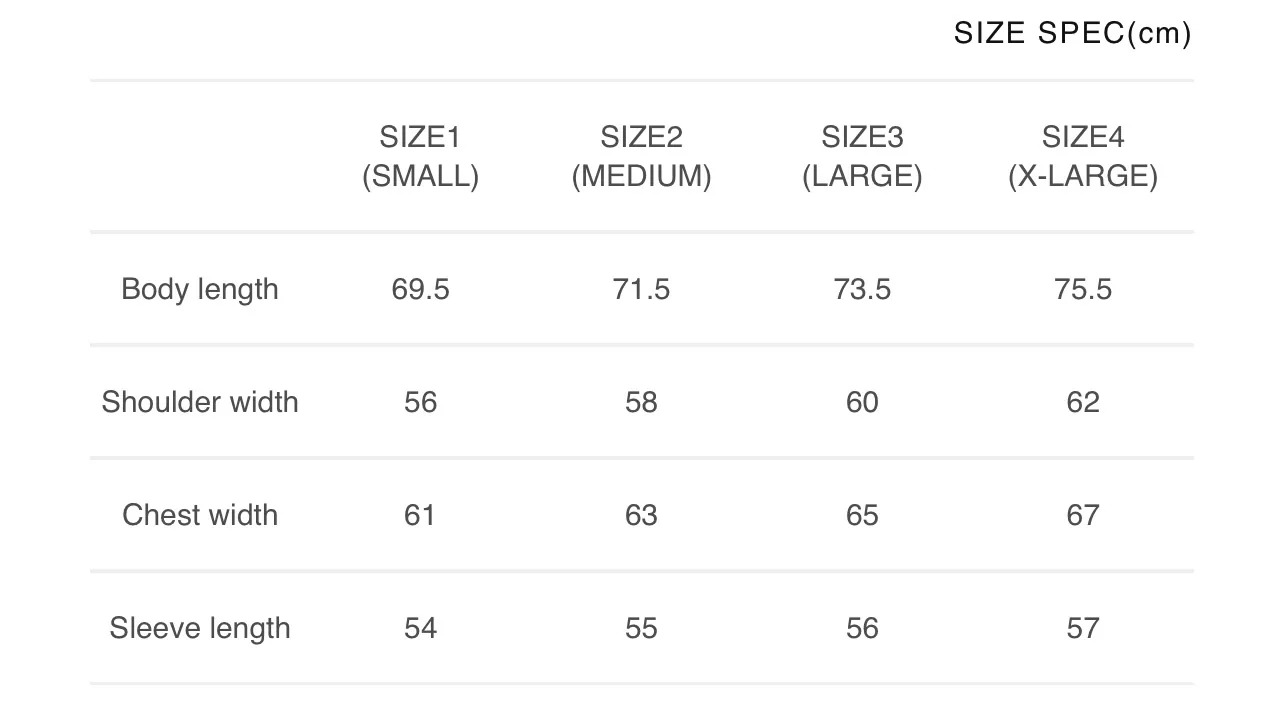Select the SIZE1 (SMALL) column header
Image resolution: width=1284 pixels, height=701 pixels.
[x=420, y=156]
